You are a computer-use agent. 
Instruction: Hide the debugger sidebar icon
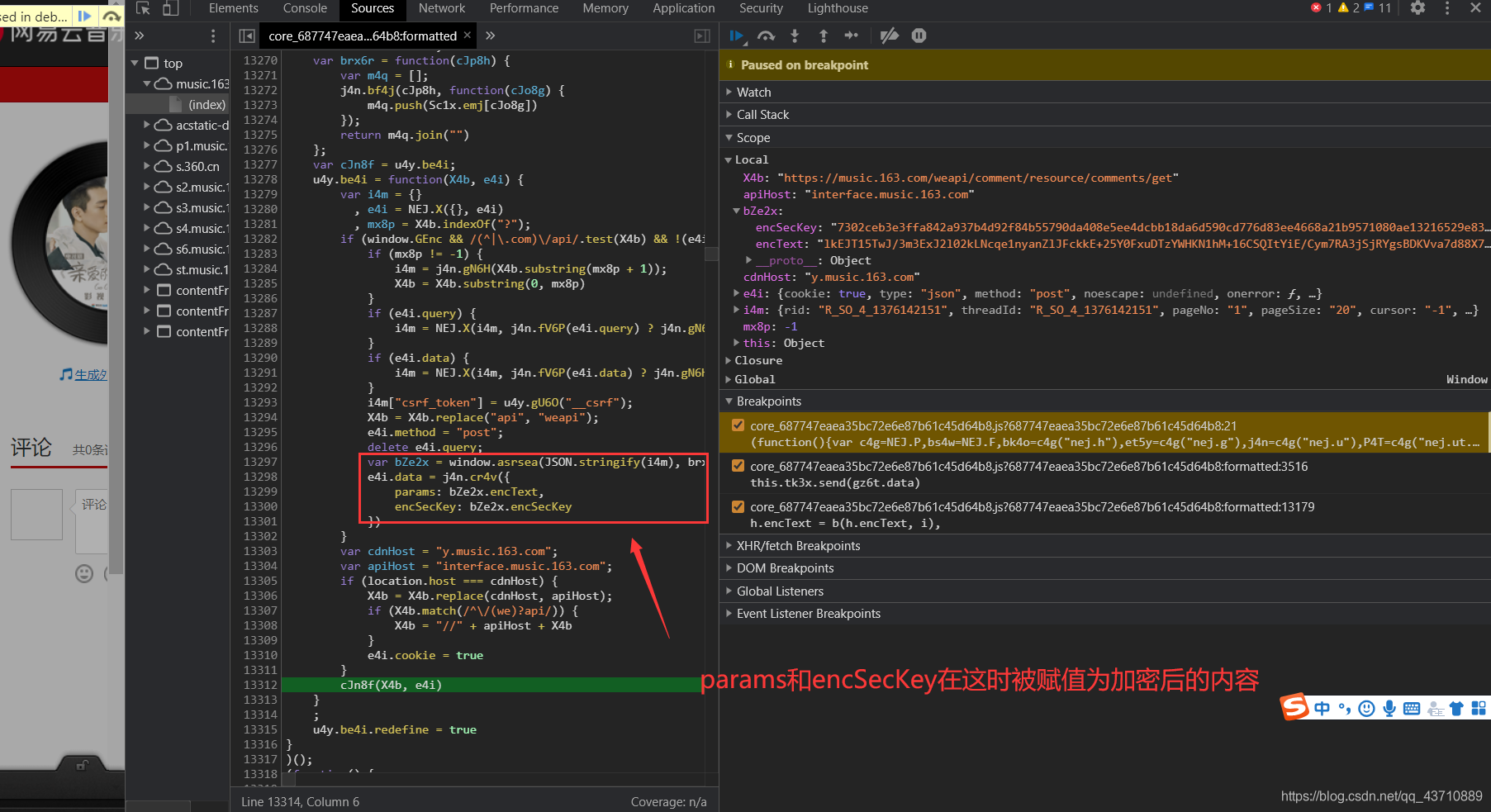(x=702, y=36)
